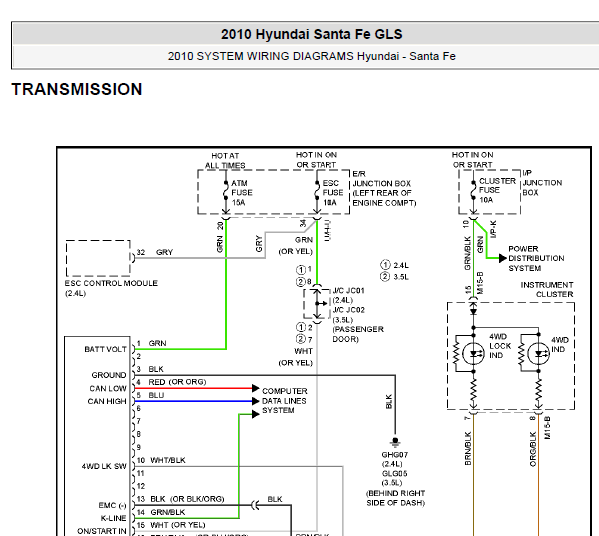The height and width of the screenshot is (536, 599).
Task: Click the 'HOT AT ALL TIMES' label
Action: tap(225, 160)
